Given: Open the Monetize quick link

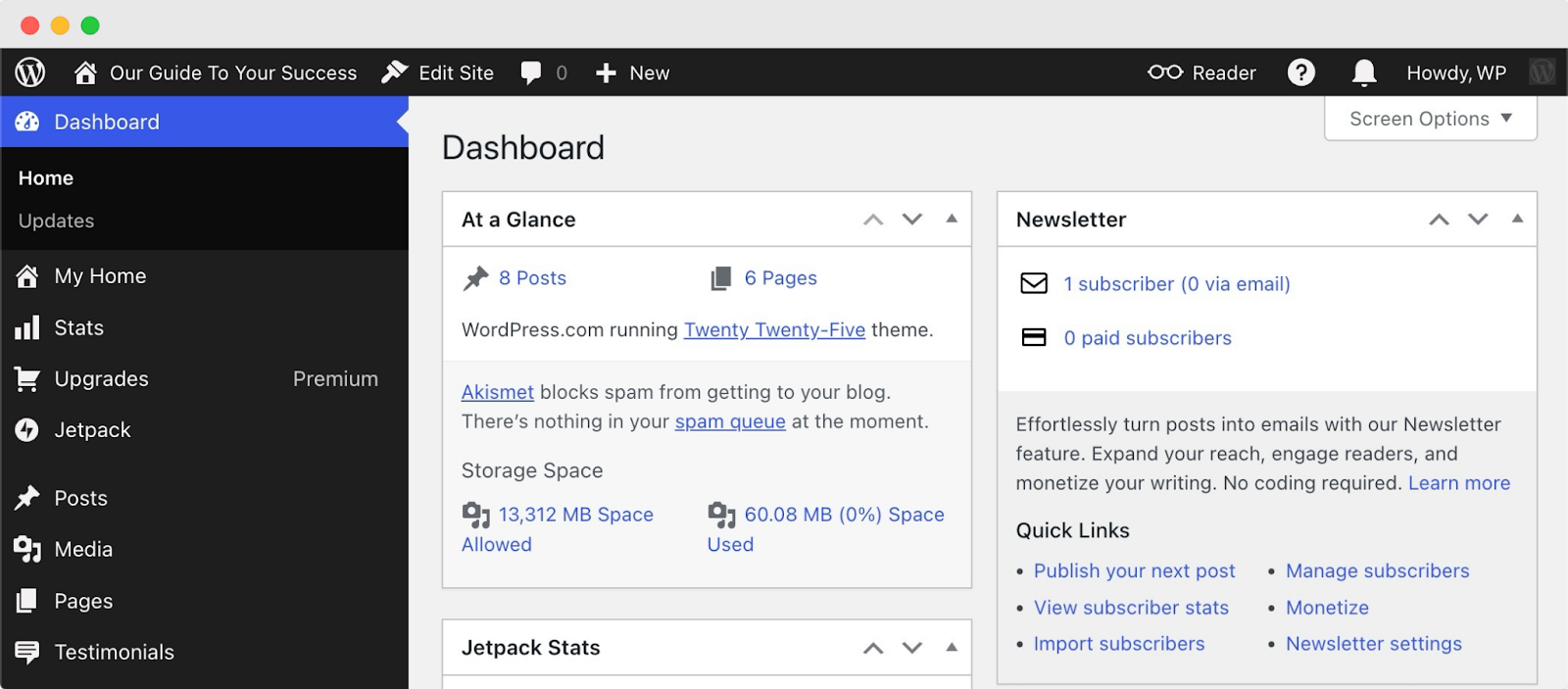Looking at the screenshot, I should tap(1327, 608).
